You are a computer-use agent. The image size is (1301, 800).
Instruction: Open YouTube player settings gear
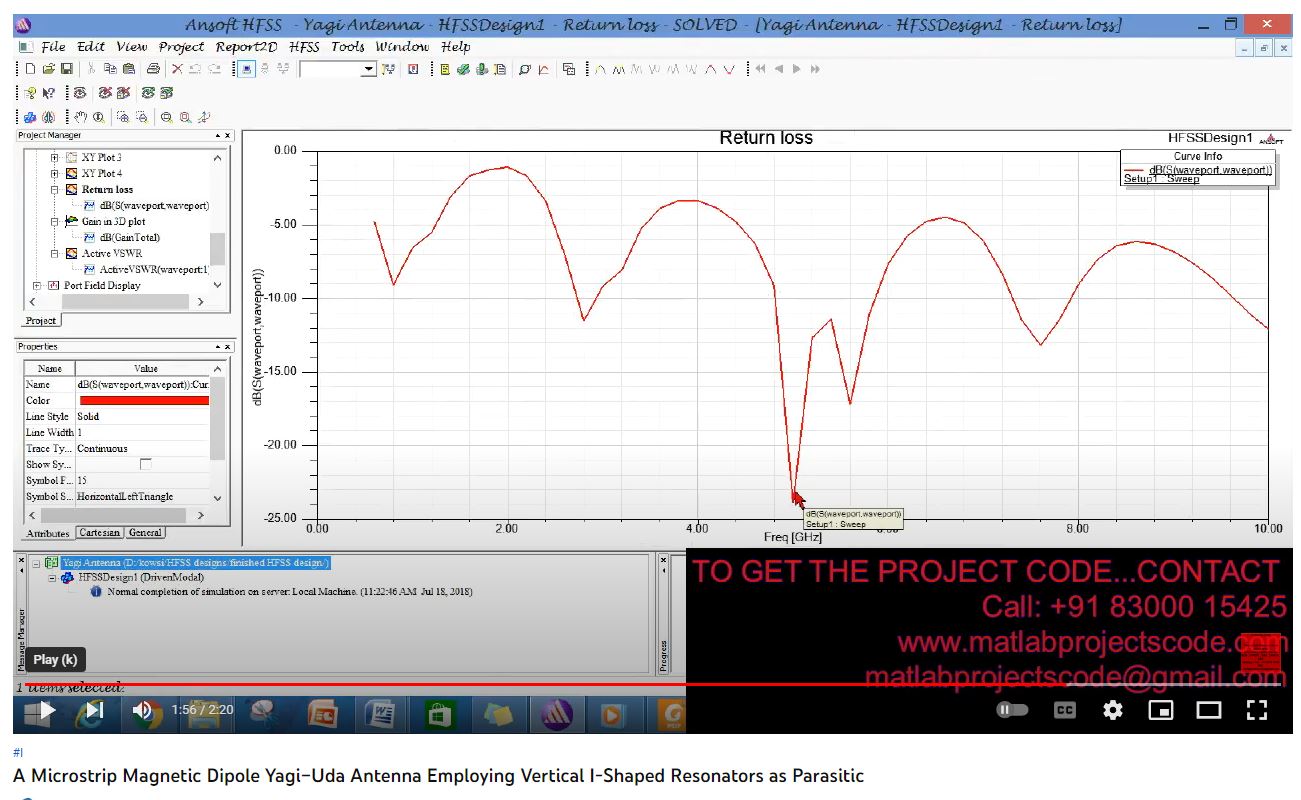[1113, 710]
